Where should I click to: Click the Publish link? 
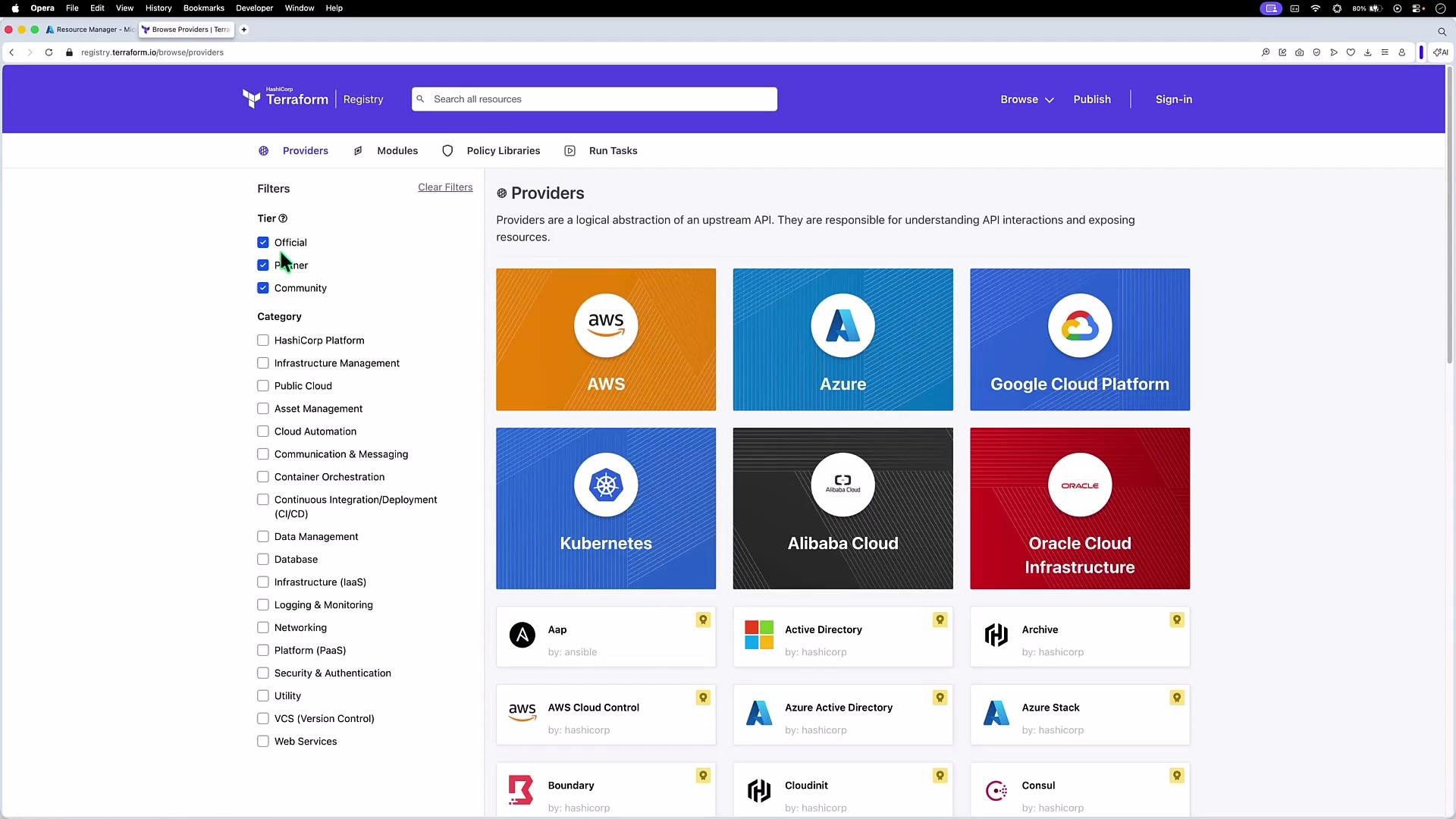click(x=1092, y=99)
